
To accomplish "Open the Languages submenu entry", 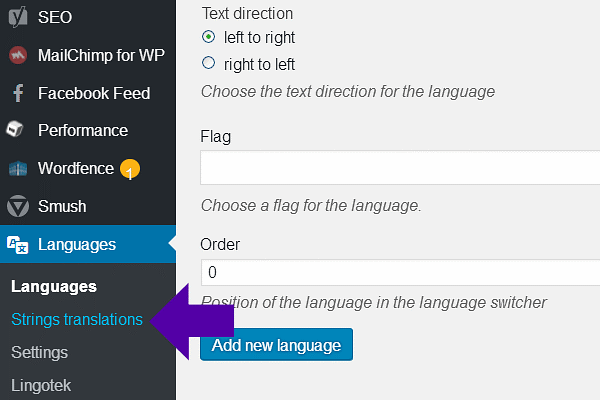I will 54,287.
